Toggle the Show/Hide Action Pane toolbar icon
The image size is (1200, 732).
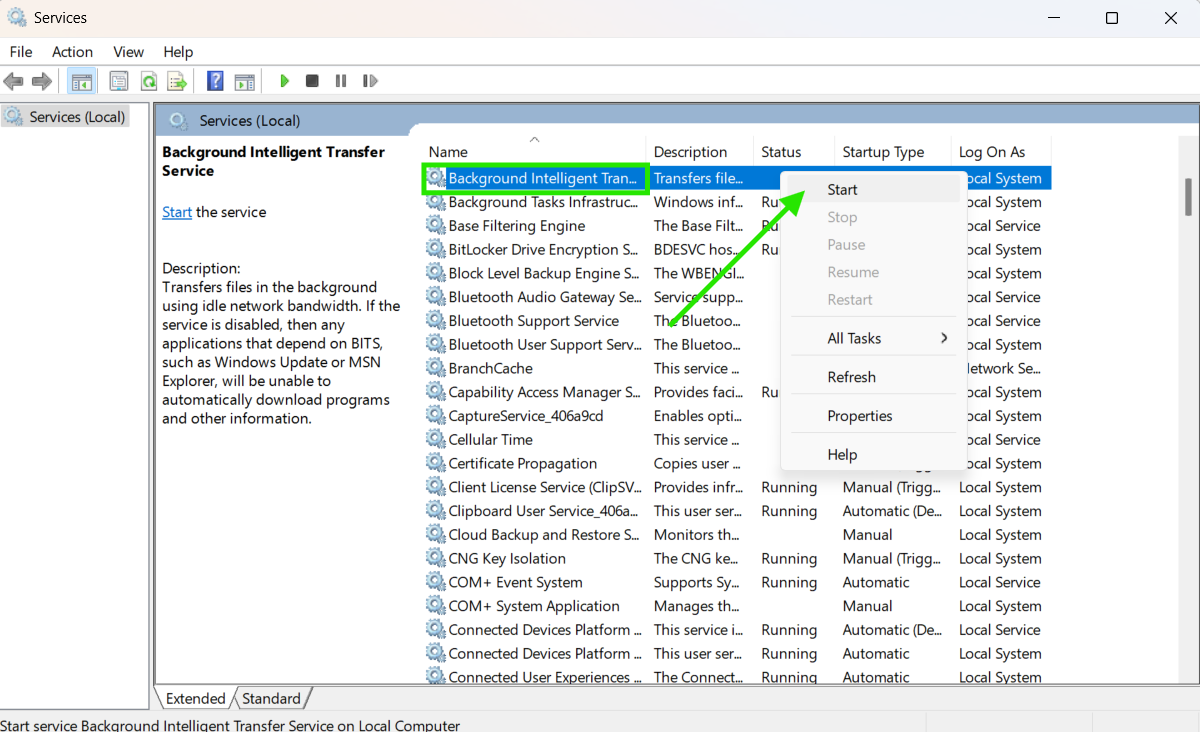point(244,81)
